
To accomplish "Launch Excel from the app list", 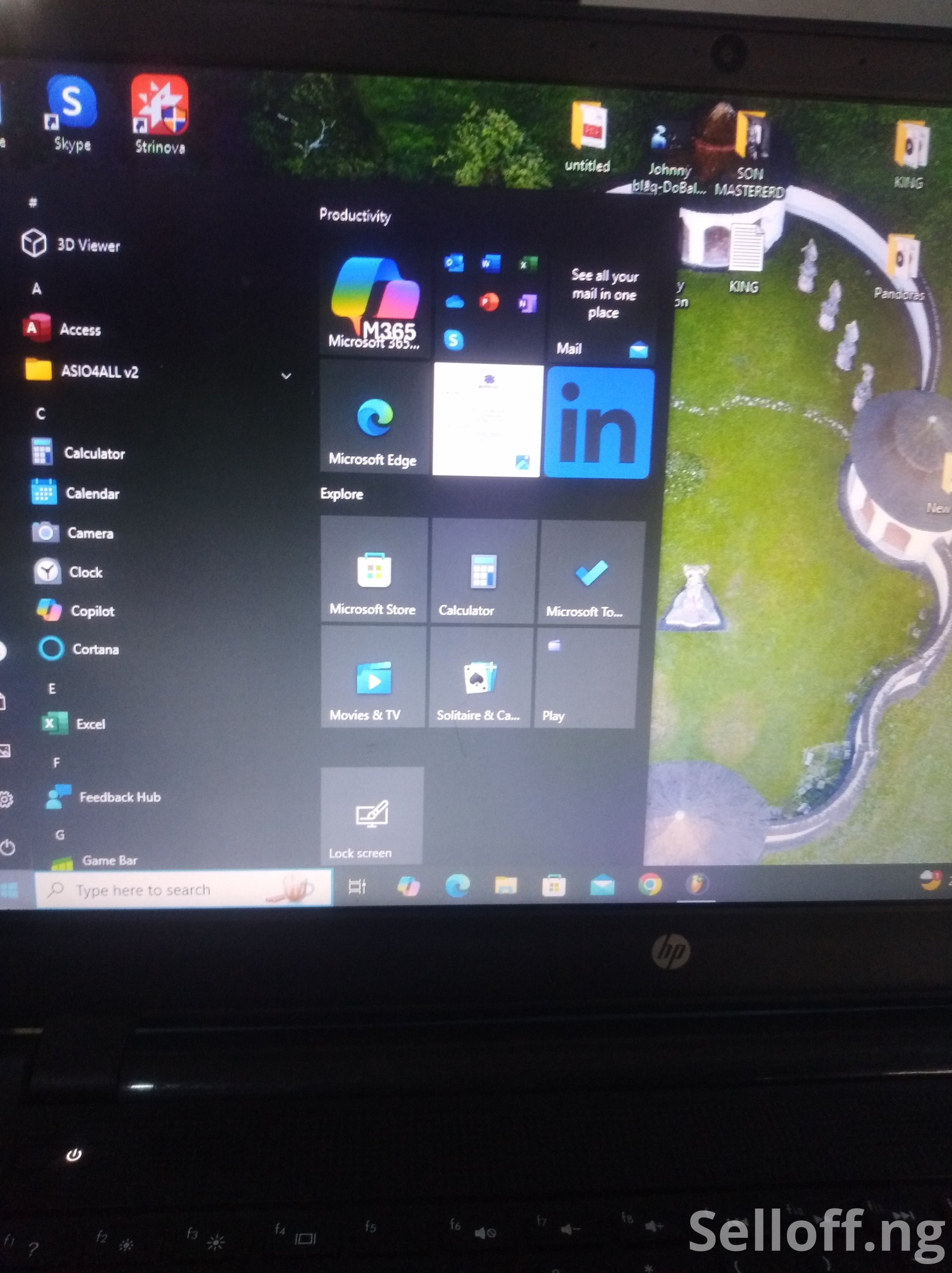I will [74, 724].
